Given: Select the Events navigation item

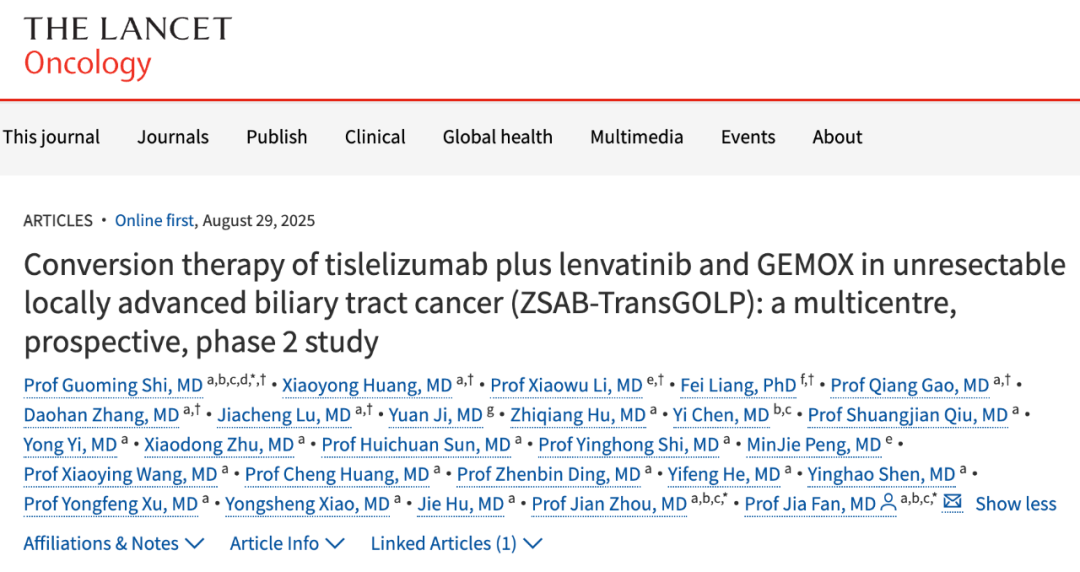Looking at the screenshot, I should click(x=748, y=136).
